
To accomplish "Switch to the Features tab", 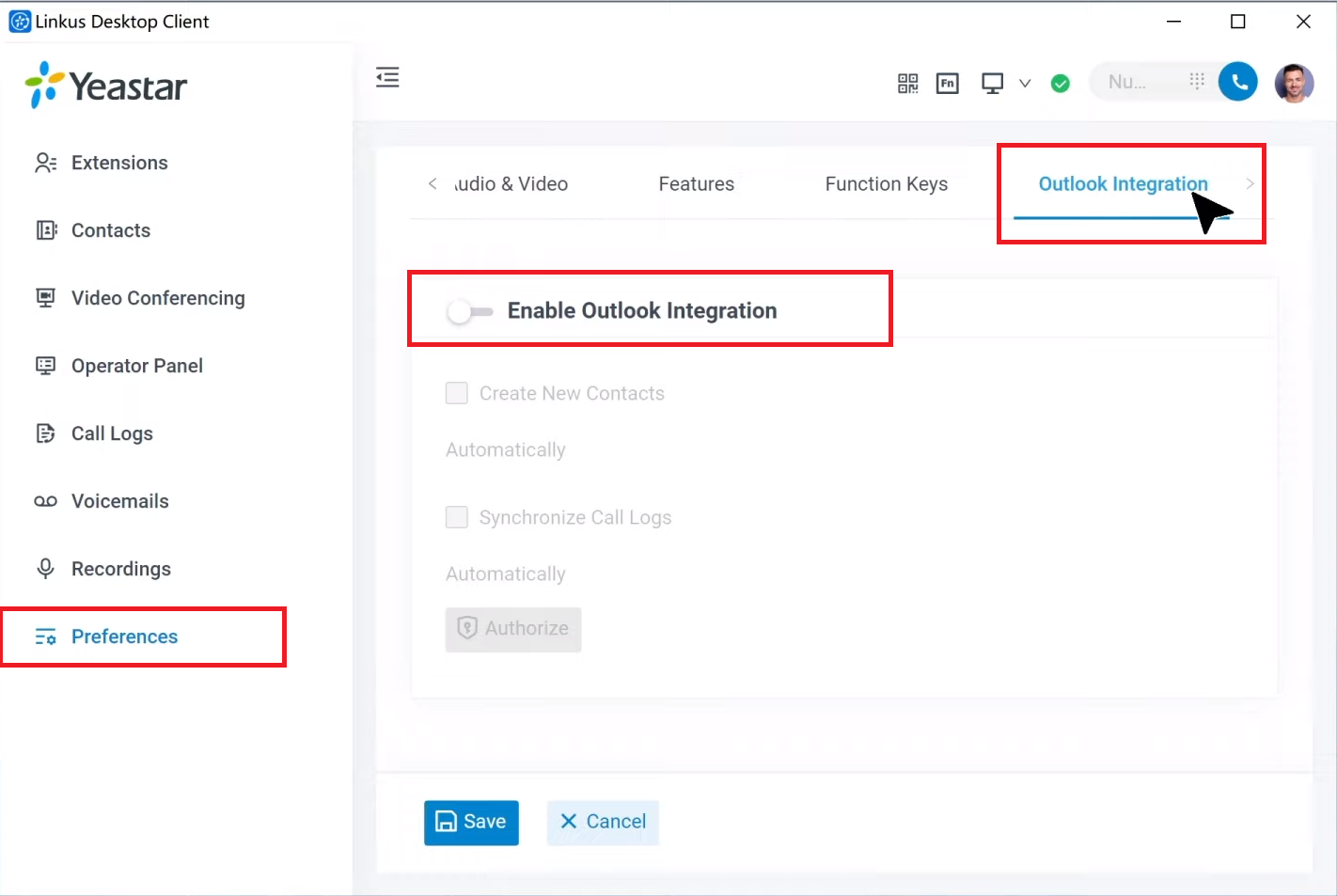I will point(696,183).
